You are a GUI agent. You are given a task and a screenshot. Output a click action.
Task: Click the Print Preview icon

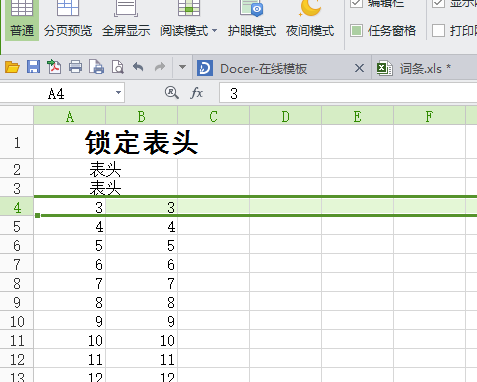96,67
